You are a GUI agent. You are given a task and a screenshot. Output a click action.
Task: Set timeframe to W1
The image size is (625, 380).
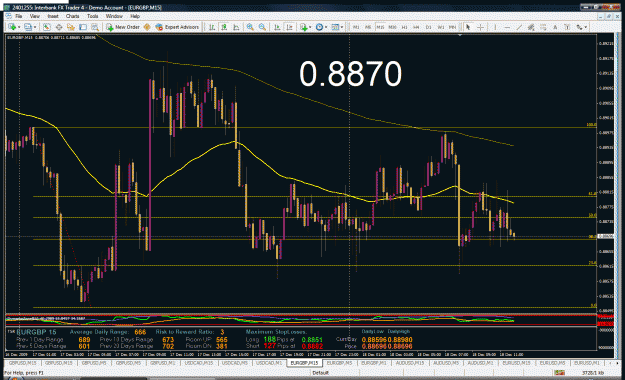tap(441, 27)
